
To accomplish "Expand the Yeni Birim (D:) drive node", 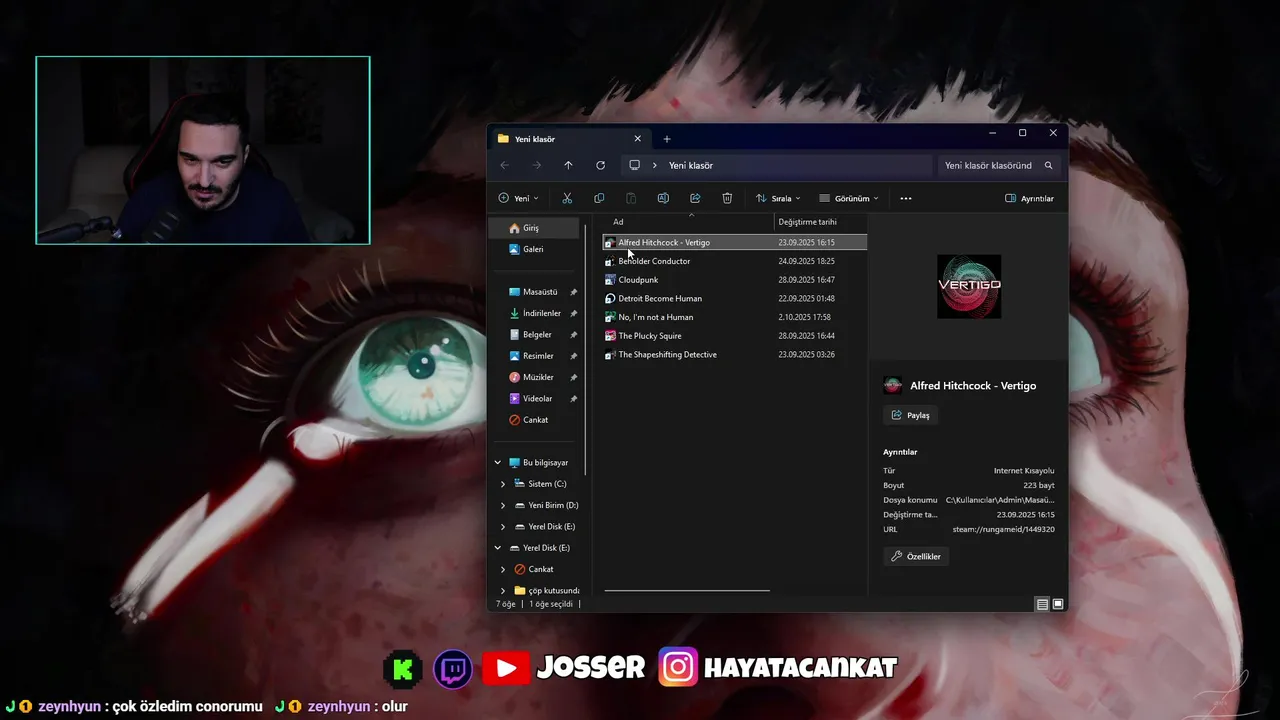I will click(x=503, y=505).
